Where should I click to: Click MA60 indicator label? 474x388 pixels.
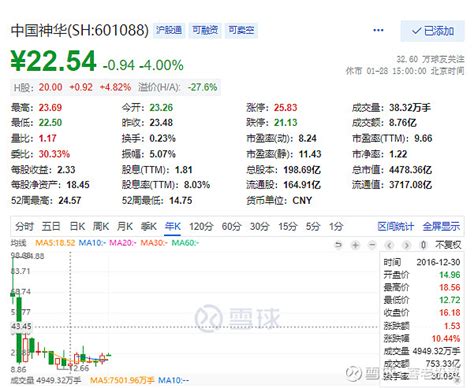tap(185, 243)
